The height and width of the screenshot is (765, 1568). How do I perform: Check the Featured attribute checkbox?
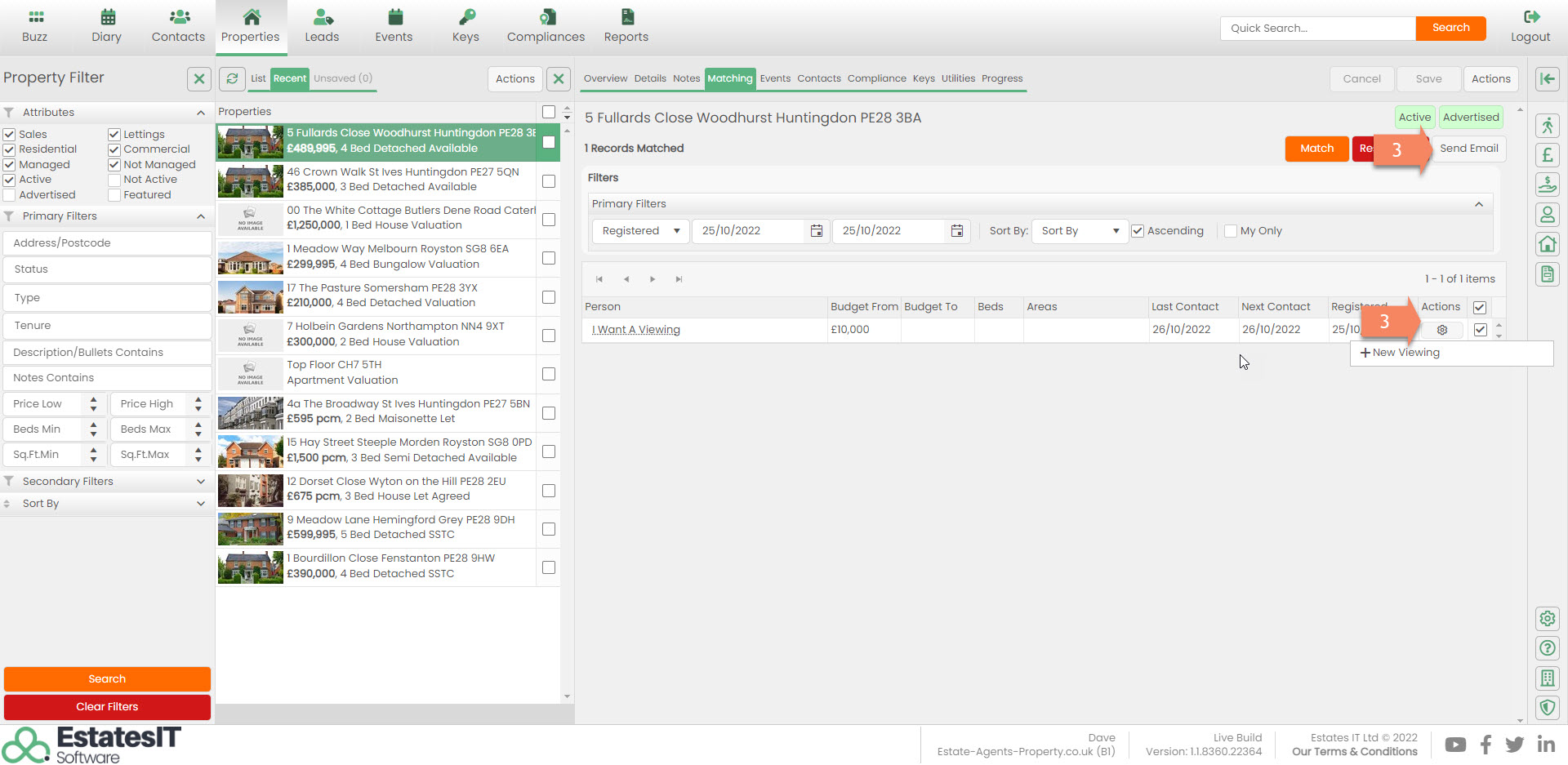point(114,195)
